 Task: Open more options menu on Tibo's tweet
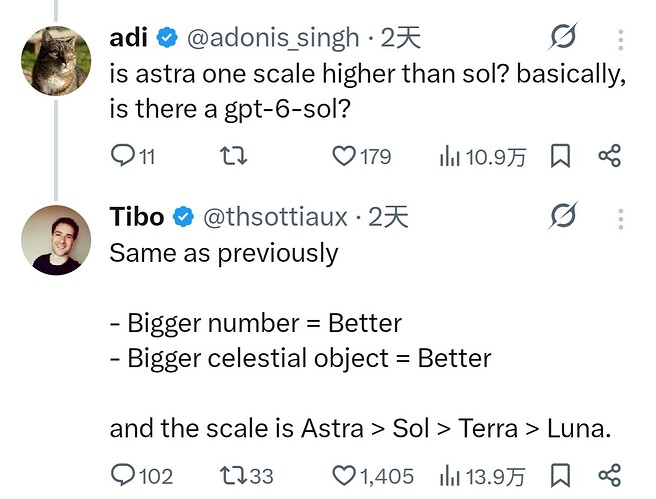click(621, 219)
